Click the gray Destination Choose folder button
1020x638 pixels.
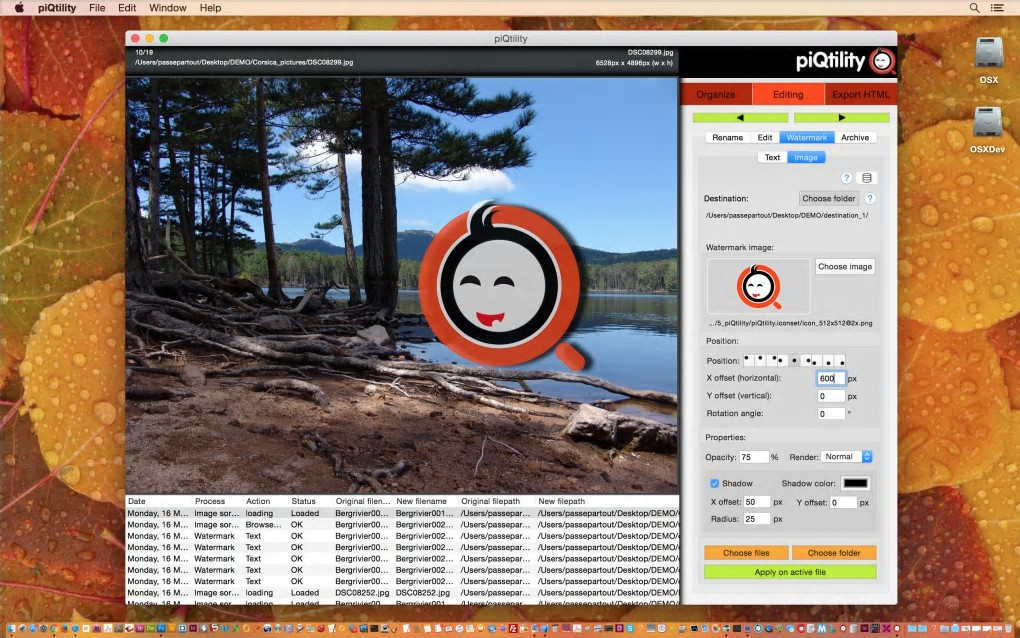829,198
